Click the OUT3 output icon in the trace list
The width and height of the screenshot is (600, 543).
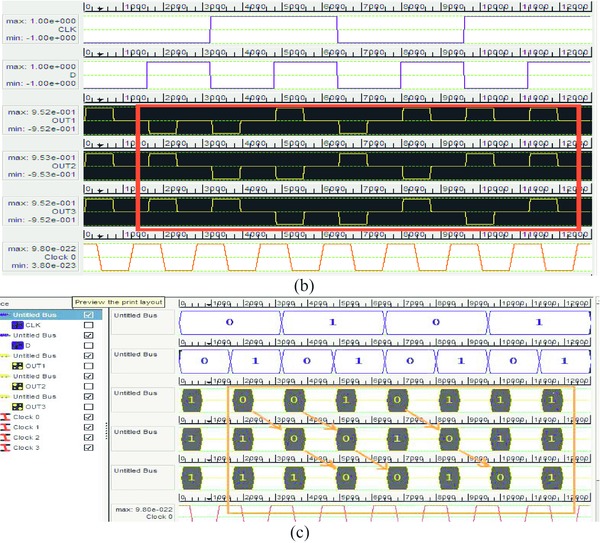click(x=17, y=407)
